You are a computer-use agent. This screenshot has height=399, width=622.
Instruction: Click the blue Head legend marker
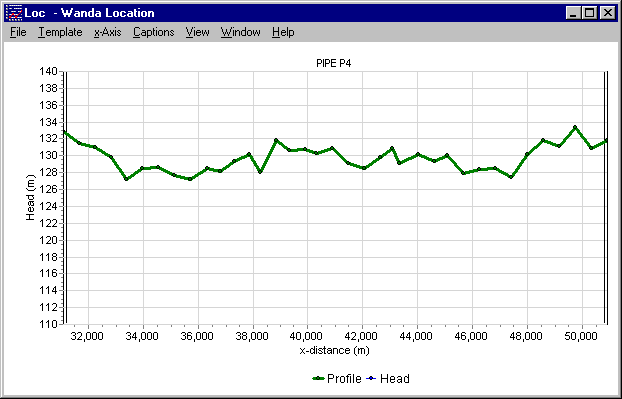point(371,379)
